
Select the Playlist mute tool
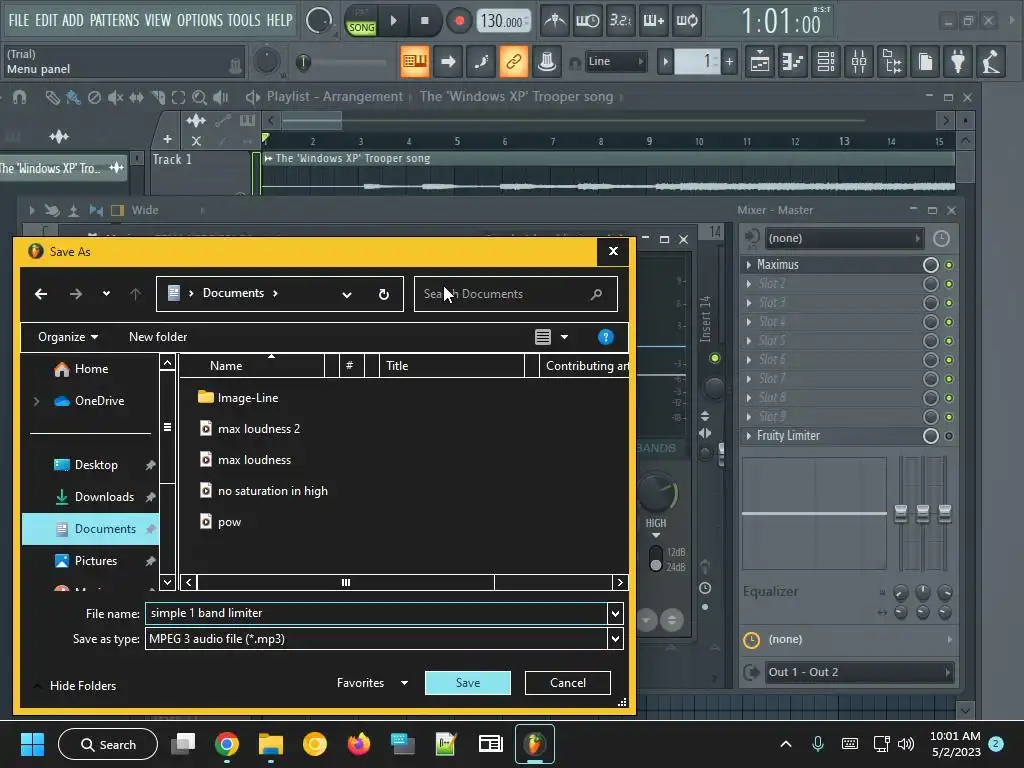(x=115, y=97)
